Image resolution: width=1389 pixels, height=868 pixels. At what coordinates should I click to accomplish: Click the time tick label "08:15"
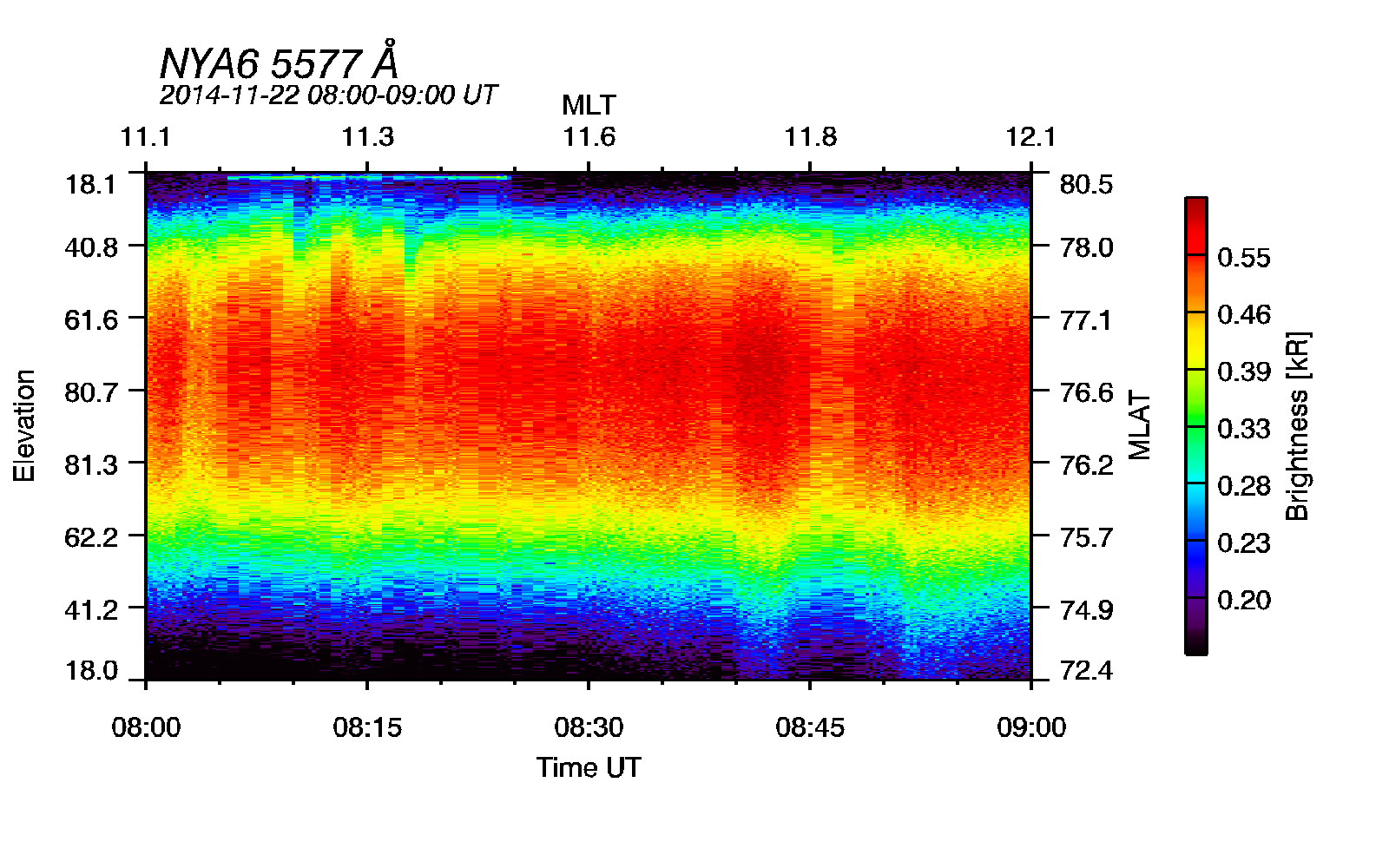point(367,727)
